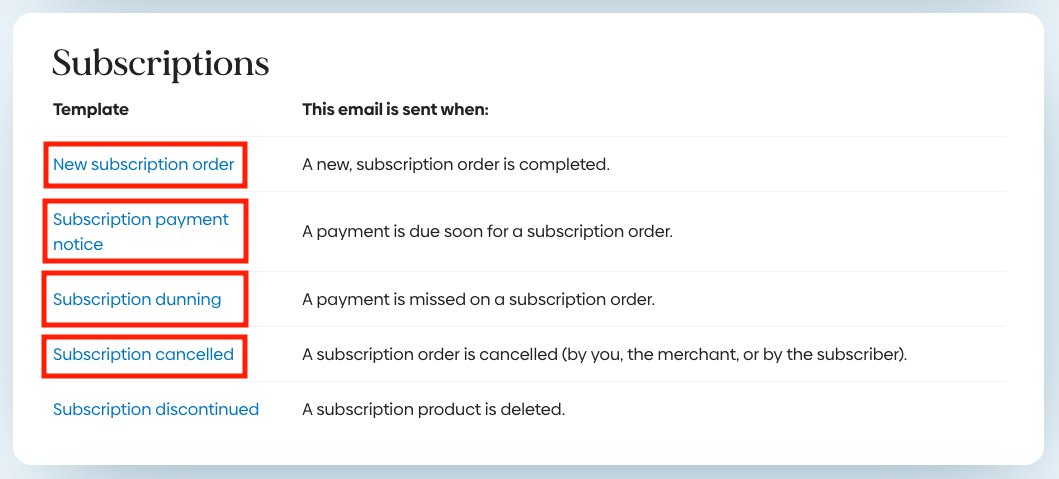The width and height of the screenshot is (1059, 479).
Task: Click 'A new,' starting the first description
Action: click(325, 164)
